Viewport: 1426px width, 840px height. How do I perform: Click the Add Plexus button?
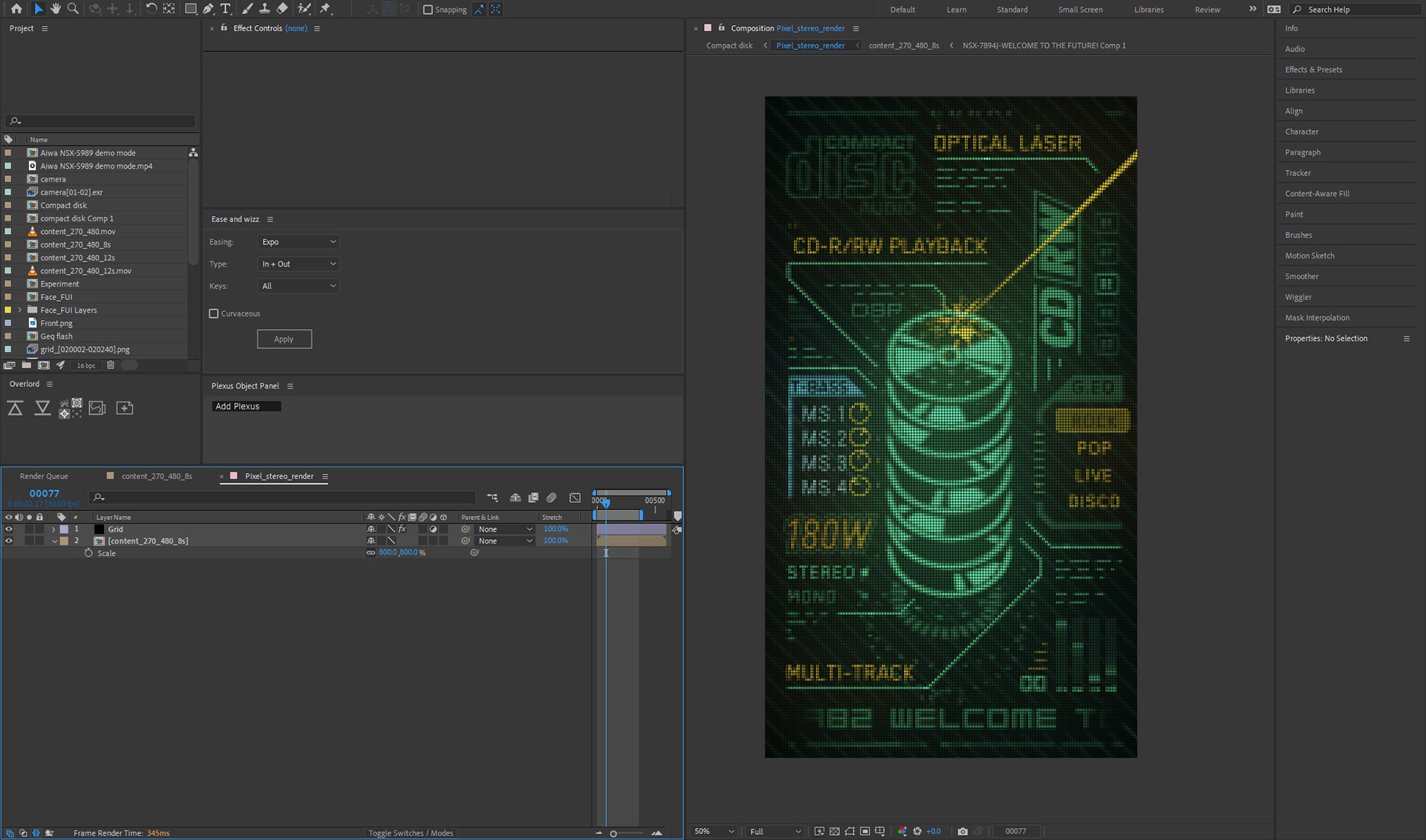246,407
